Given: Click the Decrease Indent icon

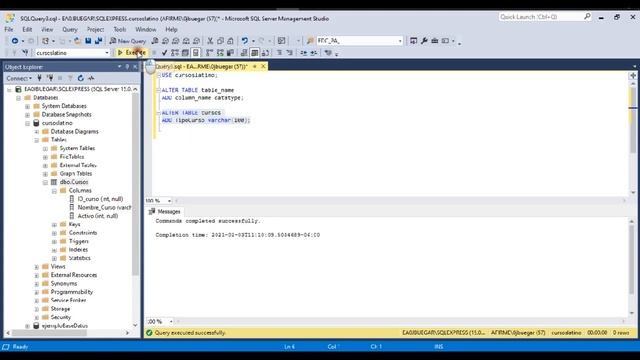Looking at the screenshot, I should point(303,53).
